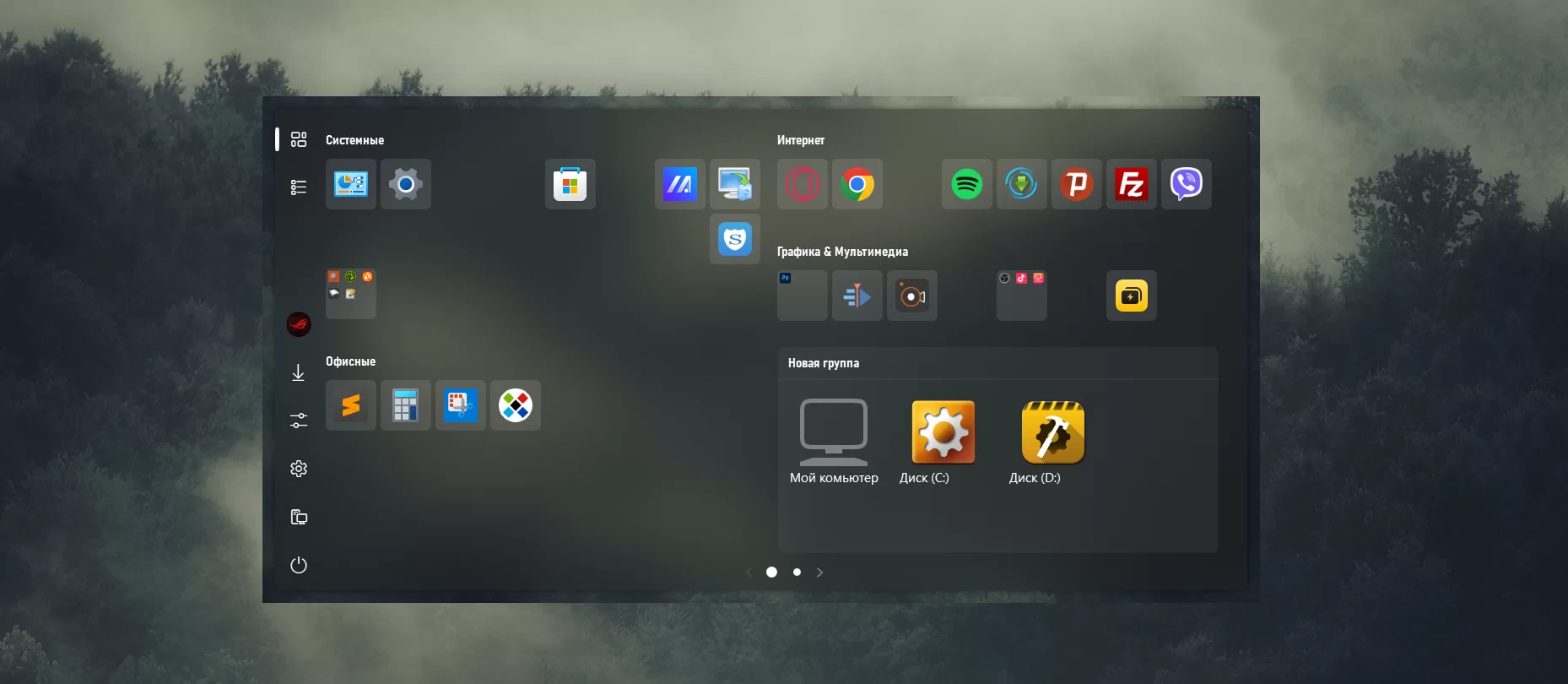The width and height of the screenshot is (1568, 684).
Task: Jump to the second page dot
Action: 797,573
